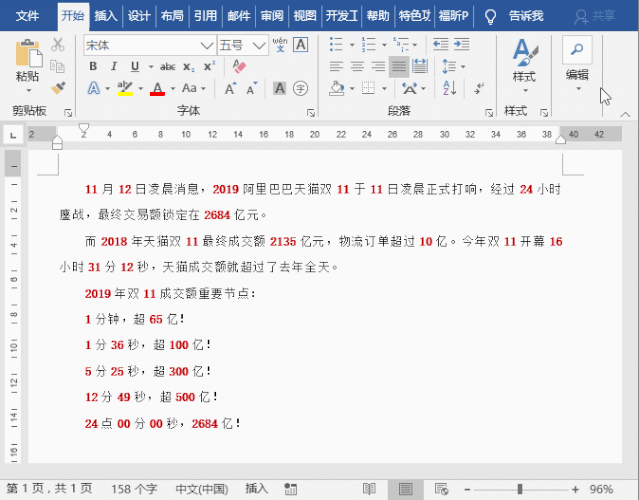
Task: Click the Grow Font icon
Action: tap(230, 88)
